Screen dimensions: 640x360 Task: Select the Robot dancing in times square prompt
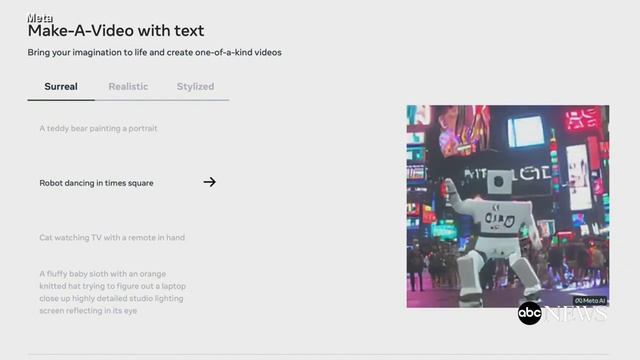96,183
